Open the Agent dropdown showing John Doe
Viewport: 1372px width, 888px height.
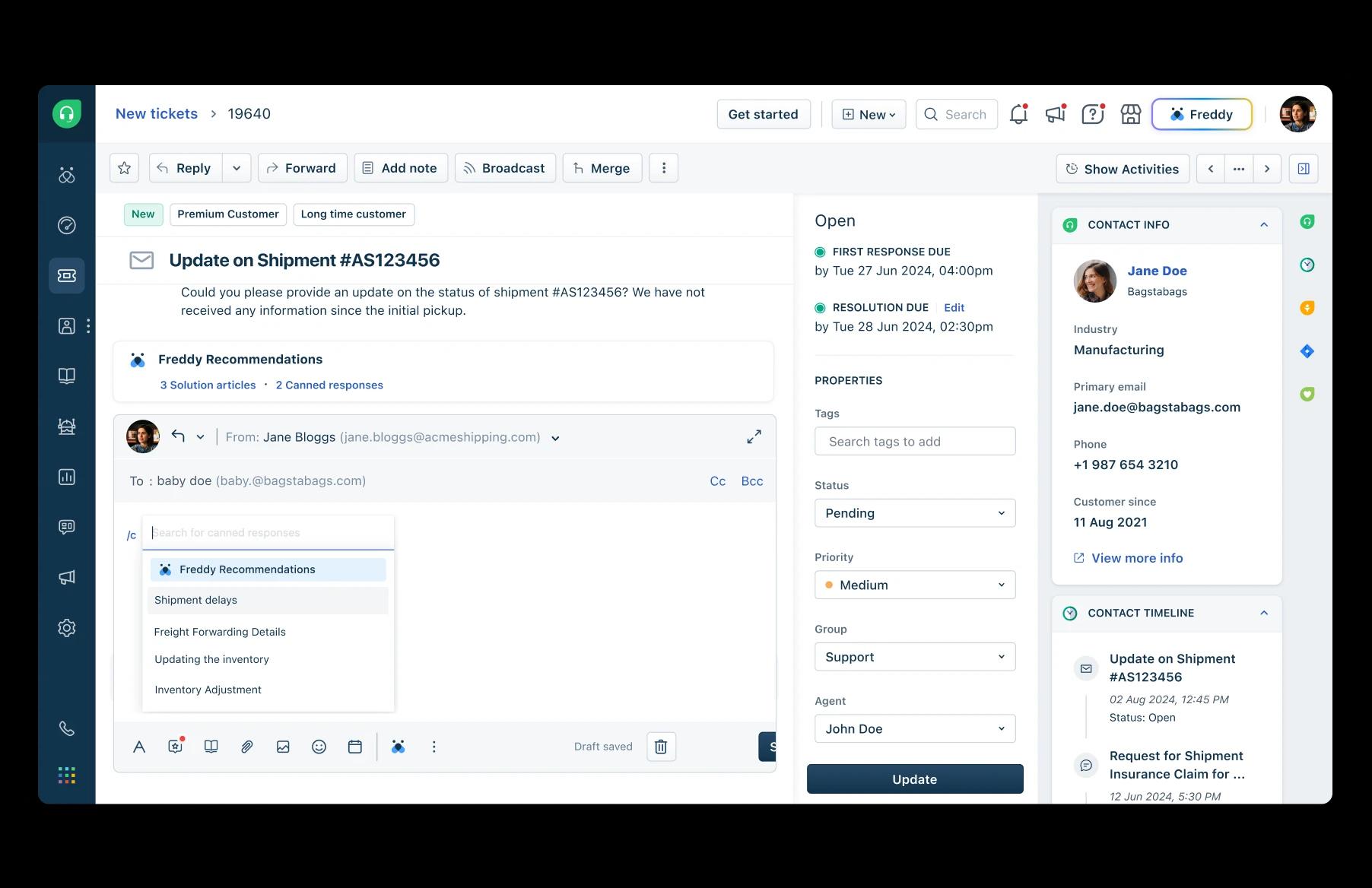pyautogui.click(x=915, y=728)
